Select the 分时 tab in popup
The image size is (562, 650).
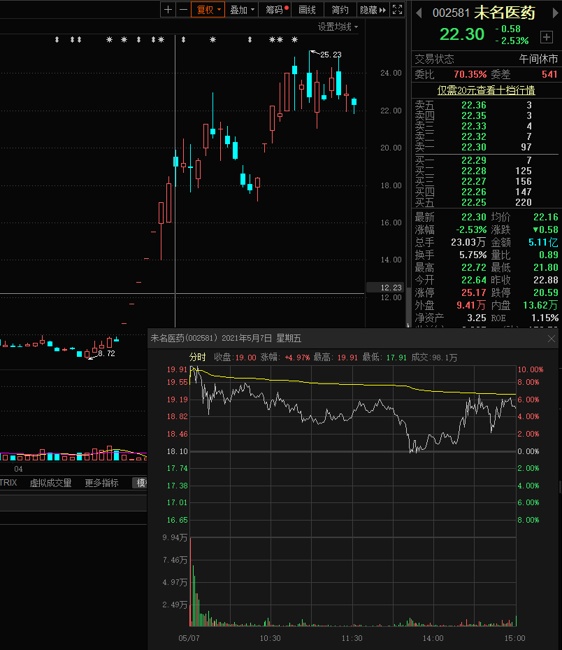(x=197, y=357)
